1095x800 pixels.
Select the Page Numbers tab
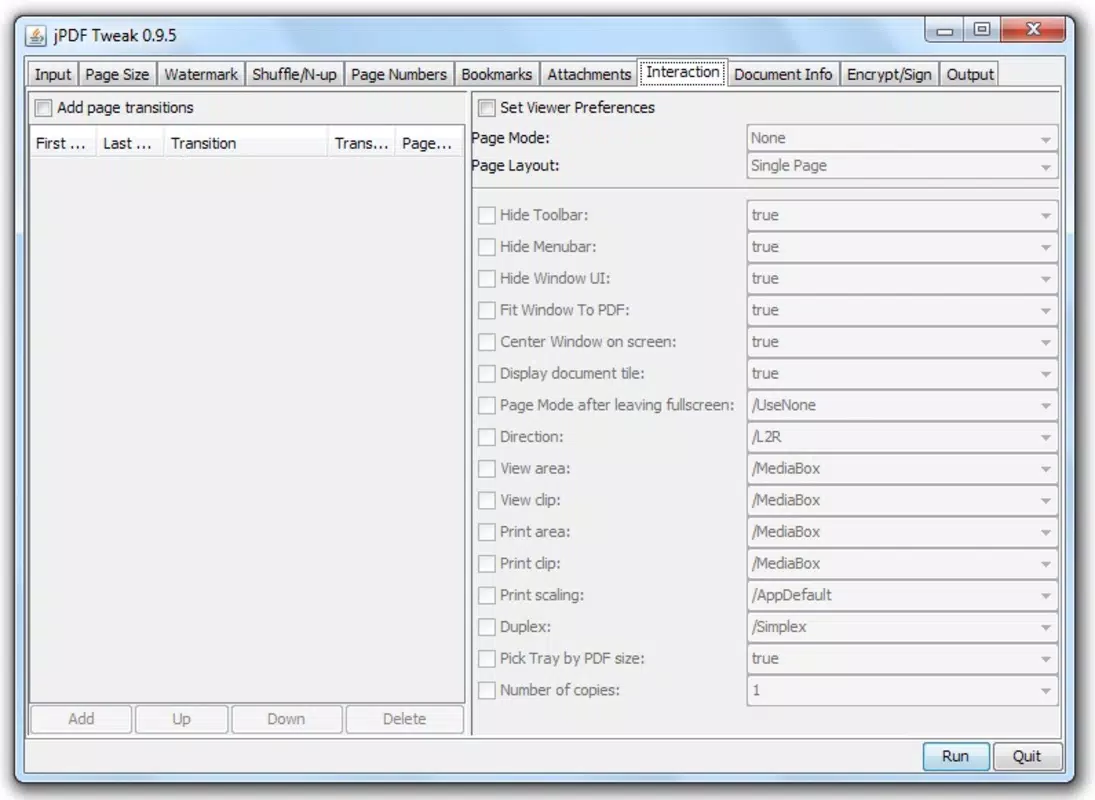pyautogui.click(x=399, y=74)
